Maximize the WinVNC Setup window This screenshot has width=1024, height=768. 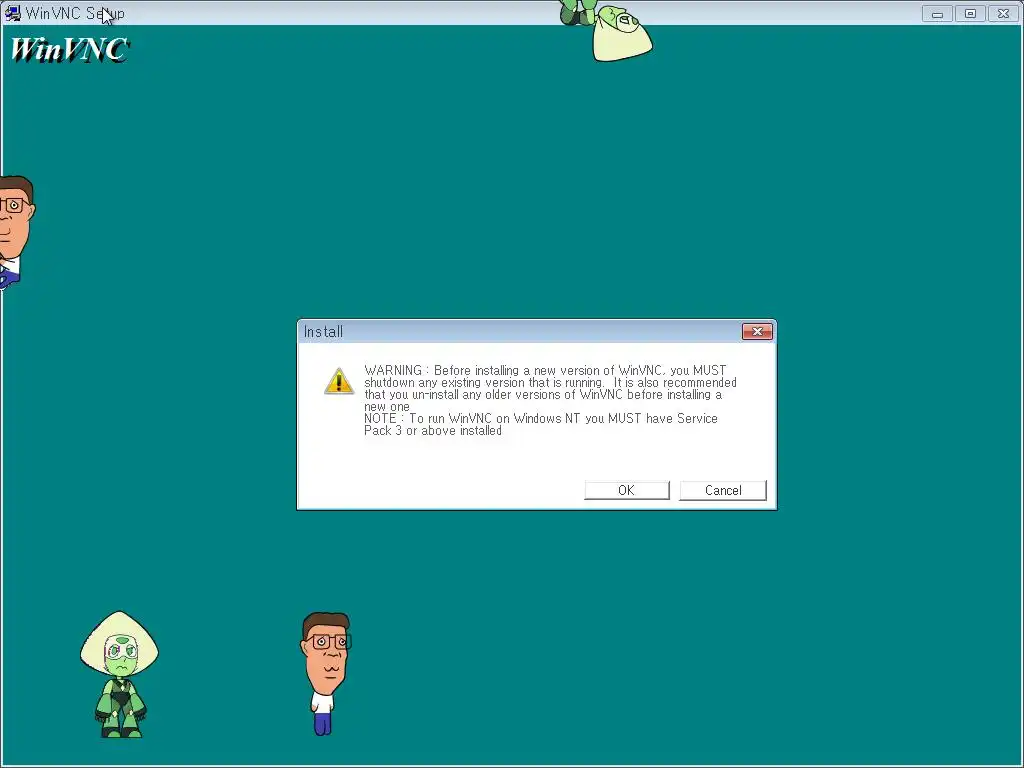click(x=970, y=14)
